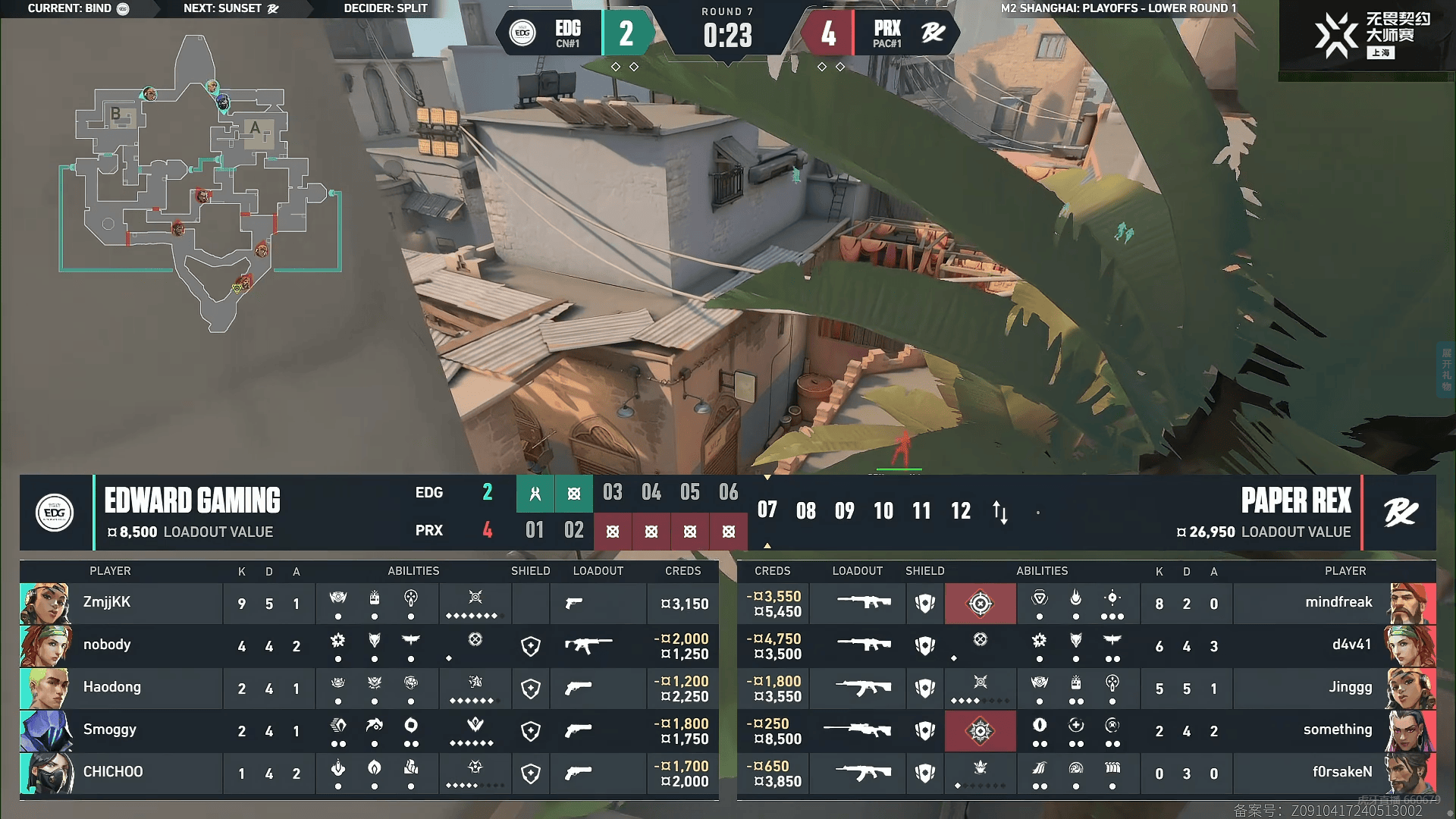Click CHICHOO's first ability icon

click(338, 767)
